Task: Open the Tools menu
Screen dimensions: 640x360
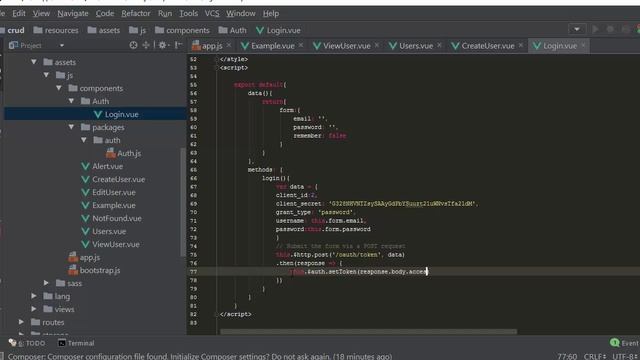Action: 189,13
